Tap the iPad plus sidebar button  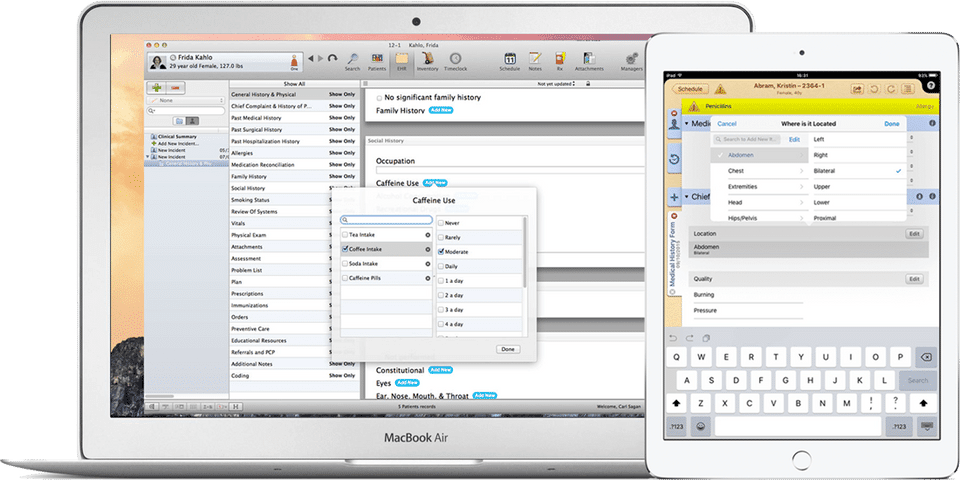pos(674,197)
